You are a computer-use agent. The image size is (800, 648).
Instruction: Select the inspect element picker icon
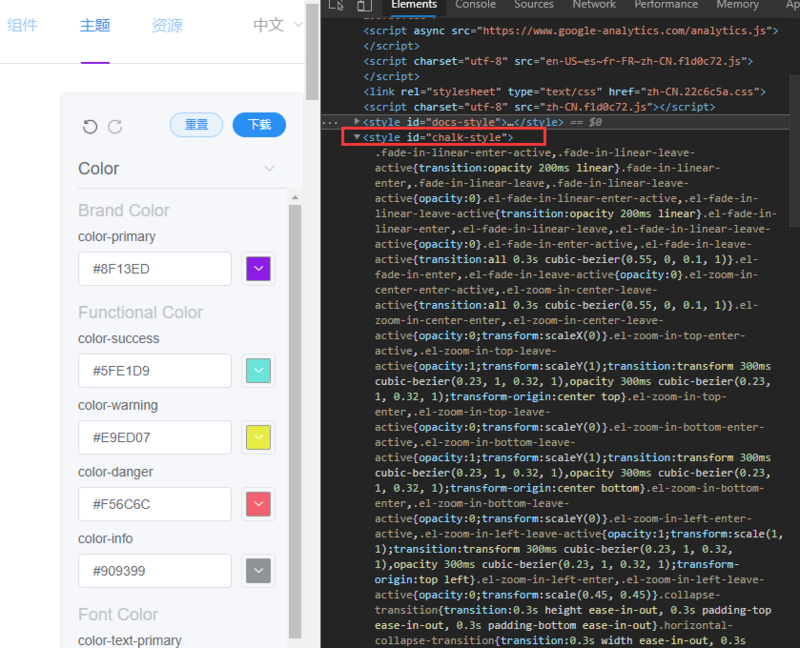click(x=336, y=5)
